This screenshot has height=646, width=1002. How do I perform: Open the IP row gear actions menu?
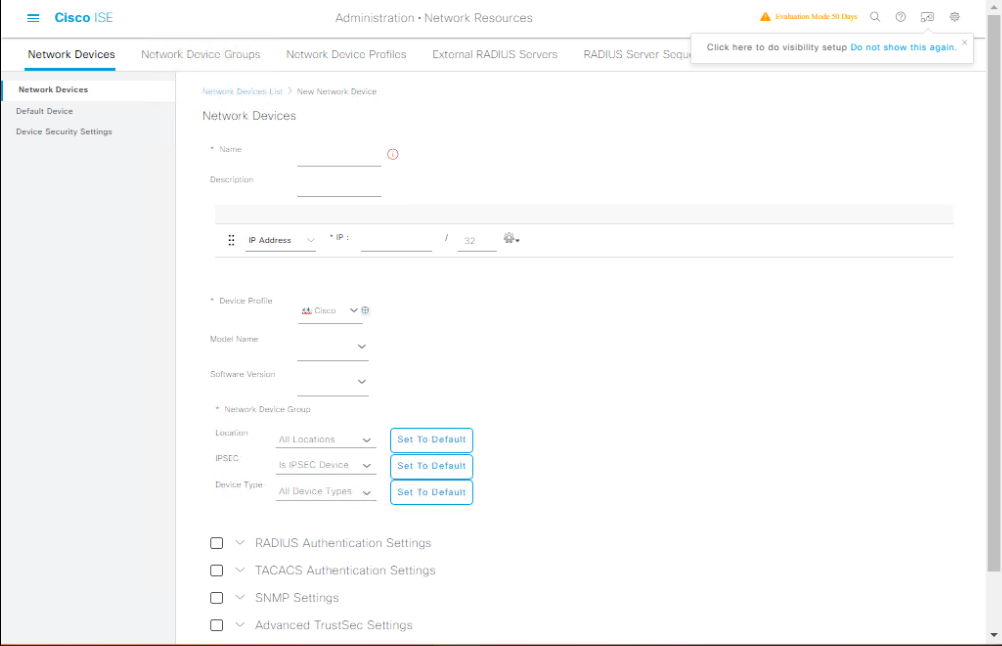[x=511, y=238]
